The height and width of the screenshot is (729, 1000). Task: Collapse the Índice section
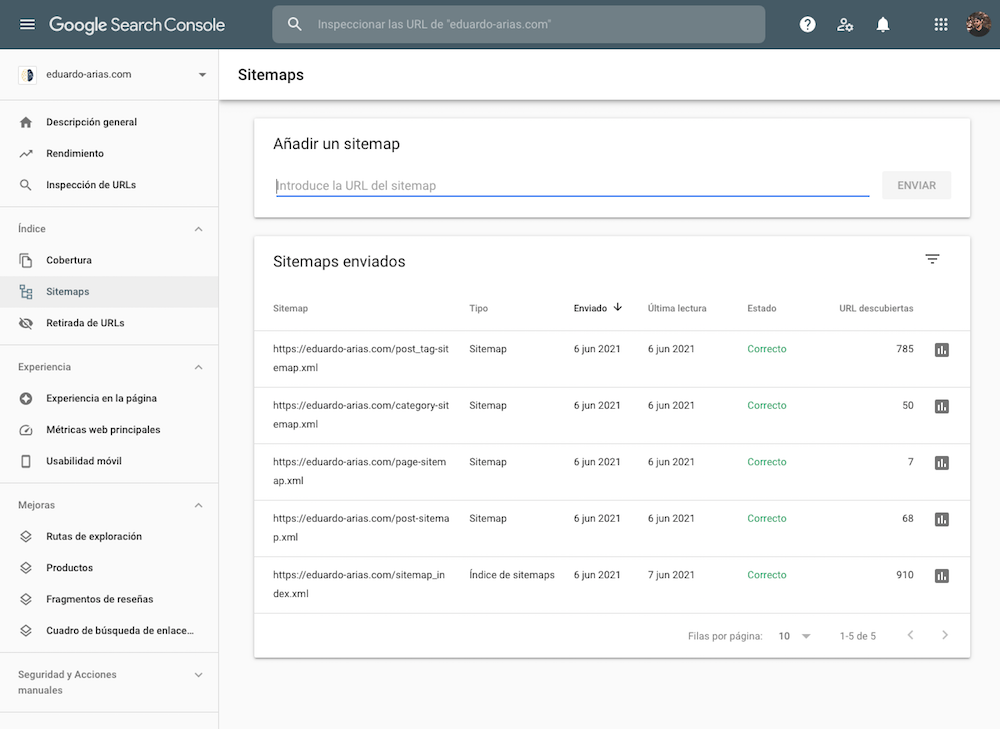pos(198,229)
